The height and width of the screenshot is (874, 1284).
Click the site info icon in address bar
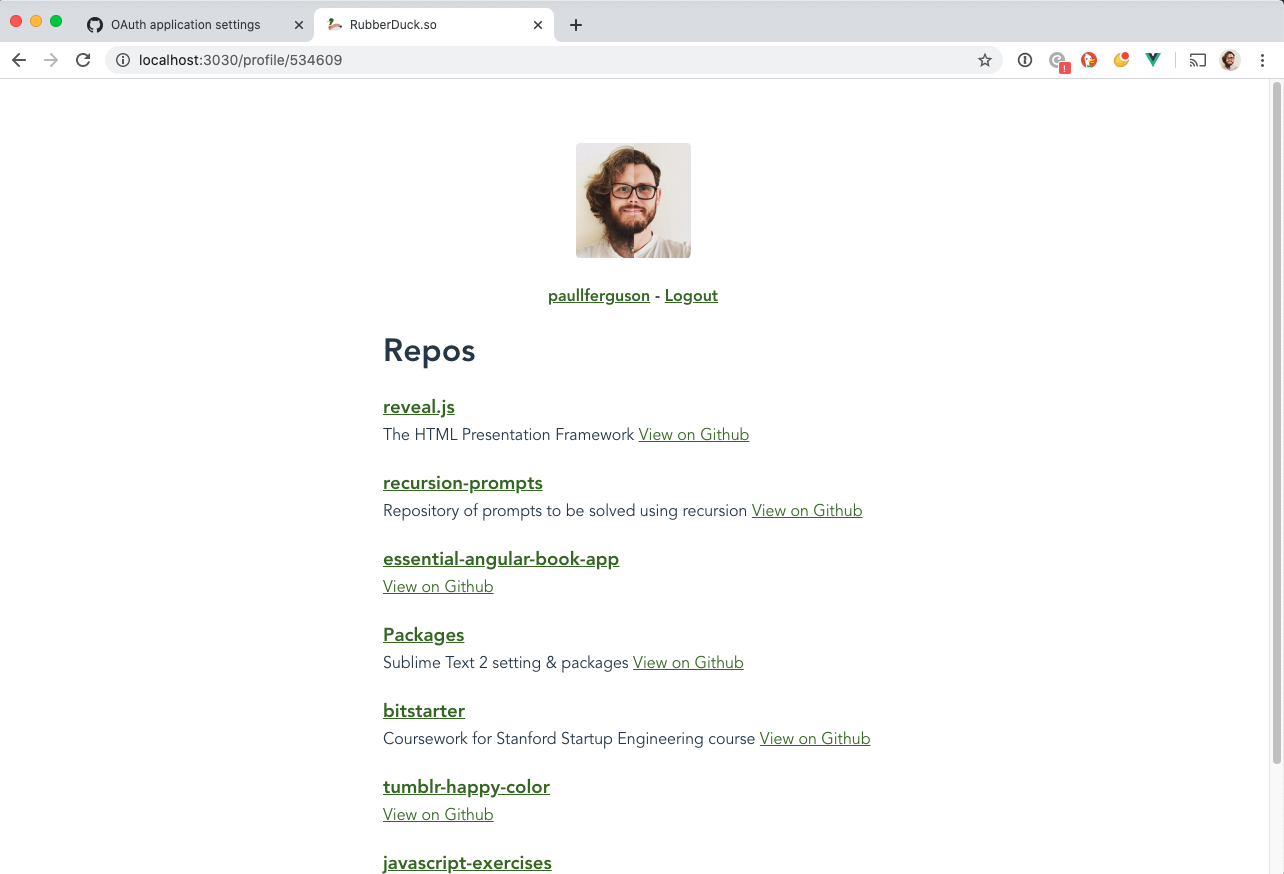pos(123,60)
